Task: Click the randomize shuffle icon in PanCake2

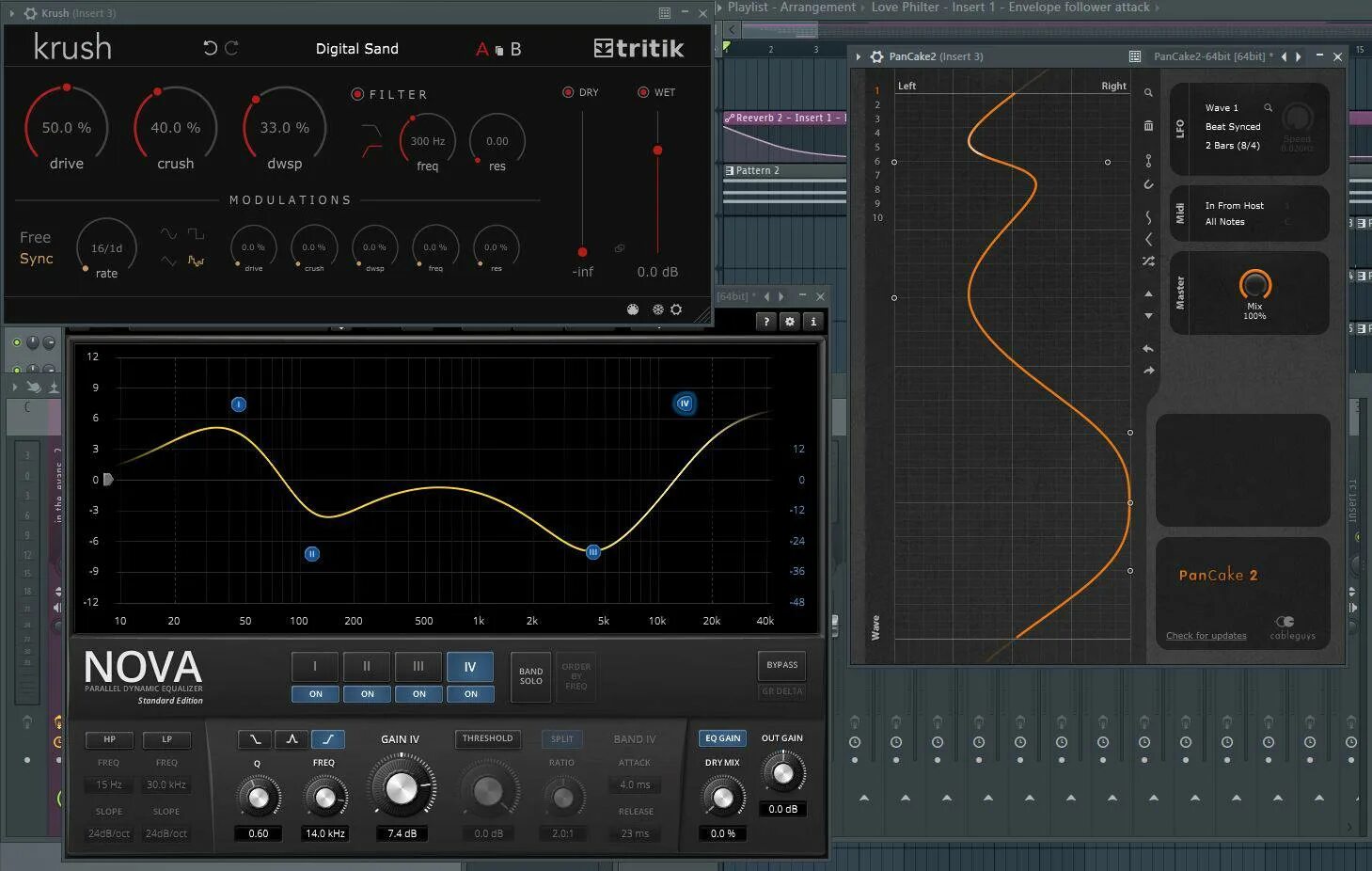Action: click(1148, 261)
